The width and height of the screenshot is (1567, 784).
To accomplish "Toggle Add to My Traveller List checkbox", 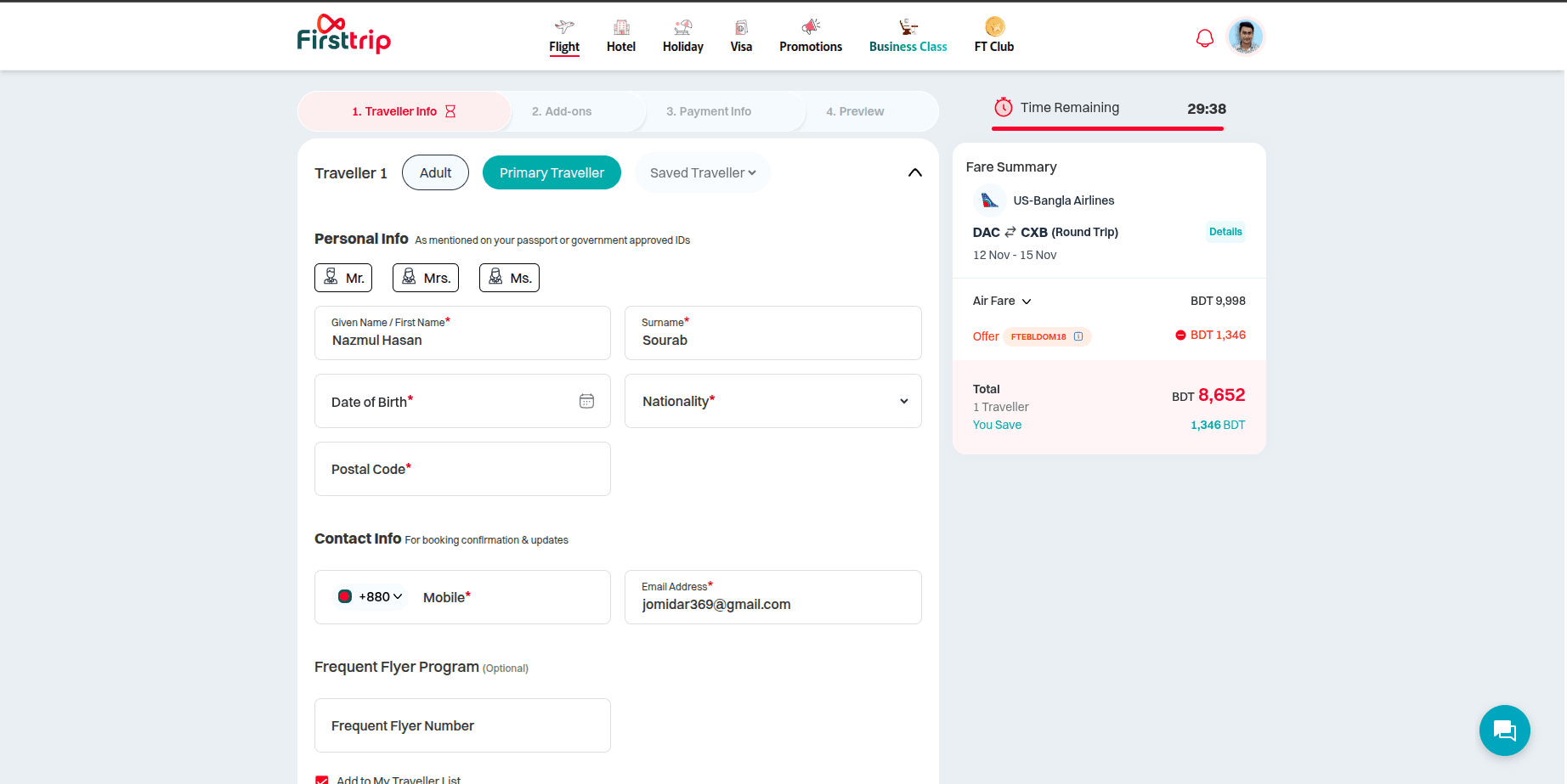I will point(322,780).
